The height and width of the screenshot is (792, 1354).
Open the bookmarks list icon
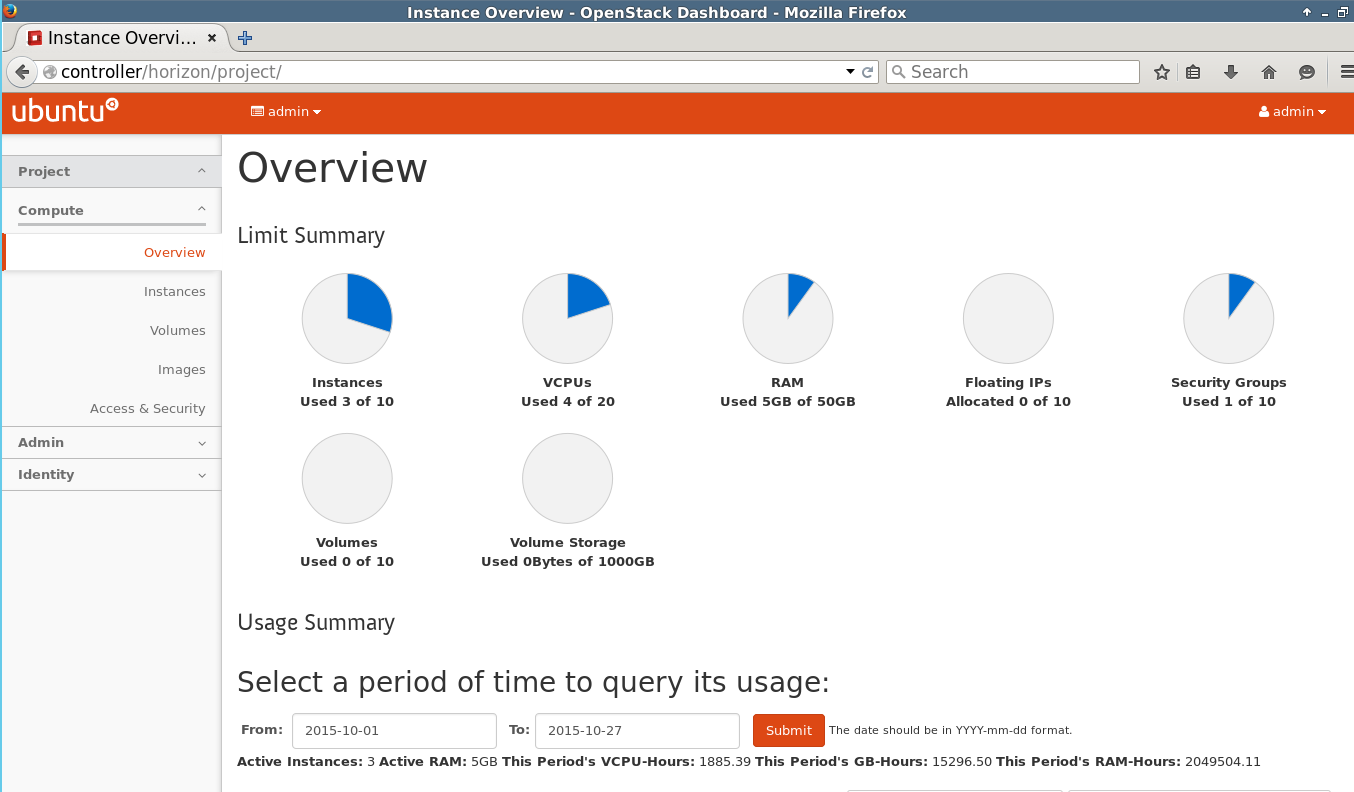(x=1193, y=72)
